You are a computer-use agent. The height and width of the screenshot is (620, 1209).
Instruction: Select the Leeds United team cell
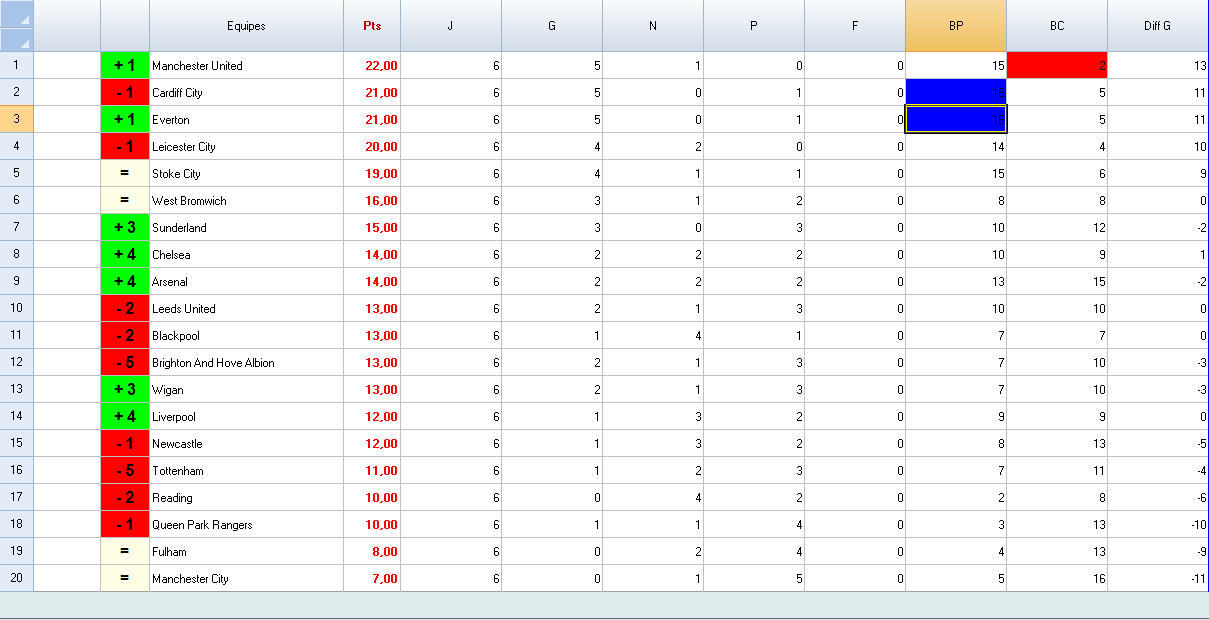246,308
